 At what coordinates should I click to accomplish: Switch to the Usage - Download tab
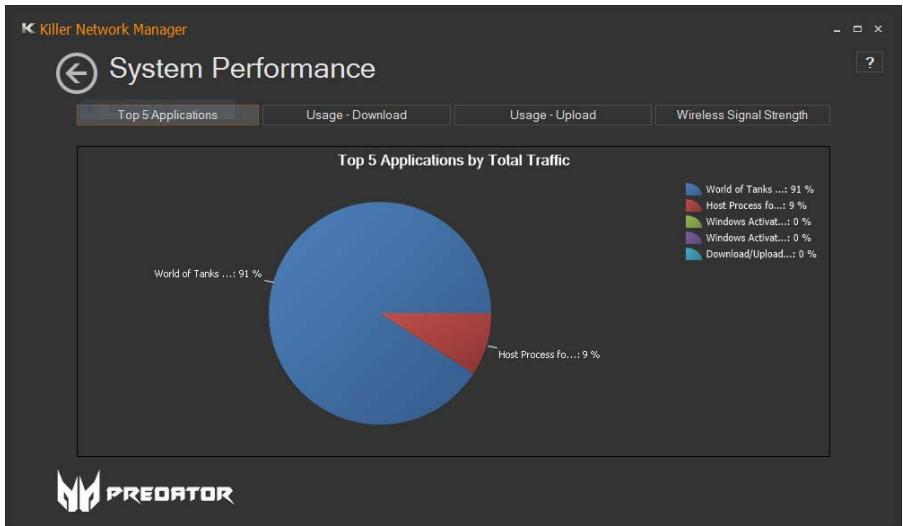(356, 115)
